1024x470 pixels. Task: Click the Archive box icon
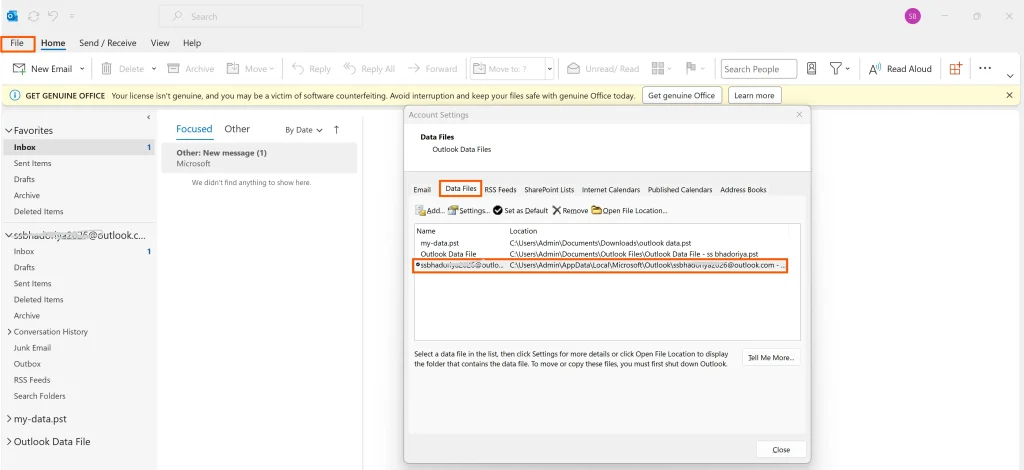pos(173,69)
